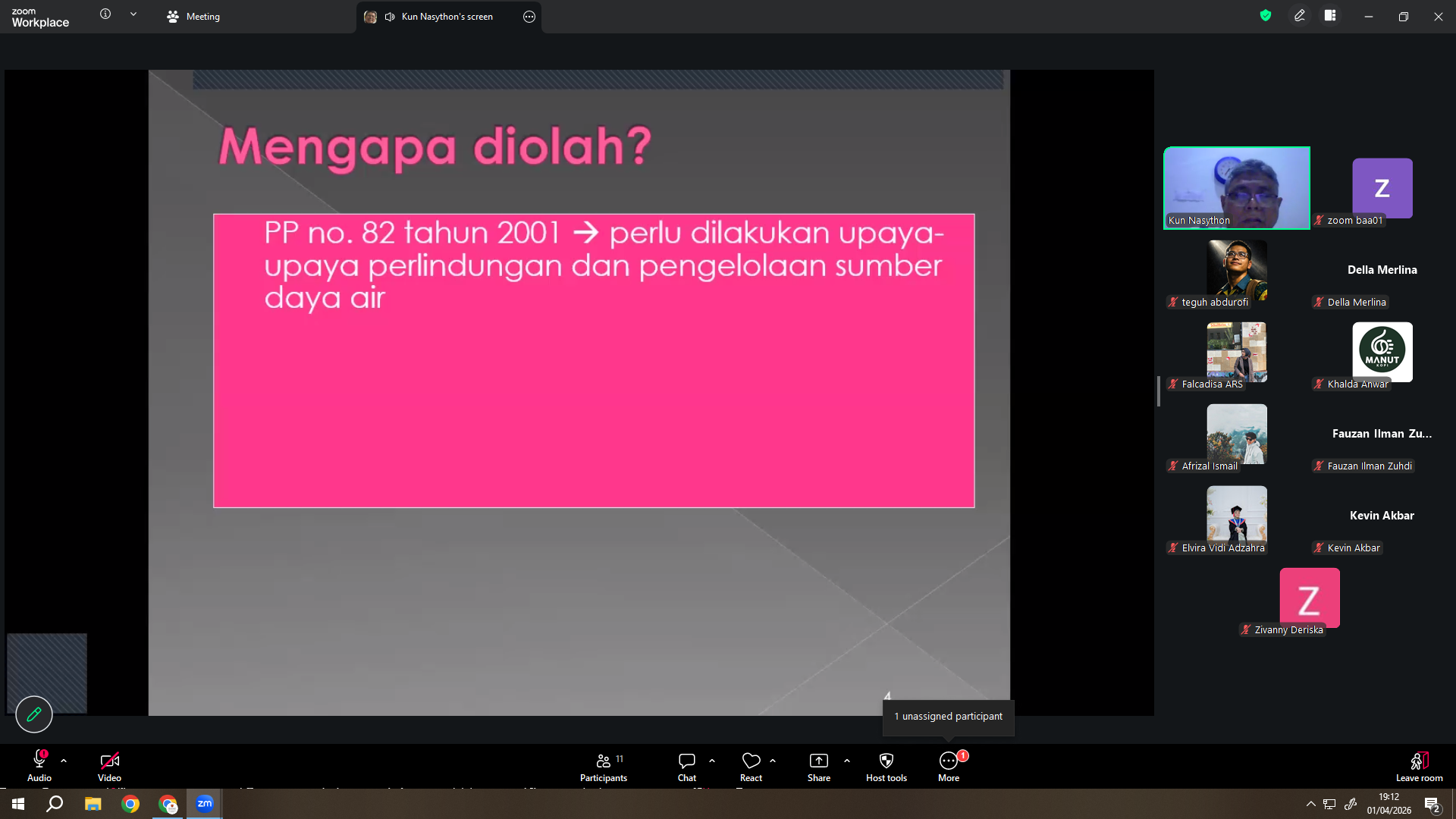Click the Share screen button

tap(819, 767)
